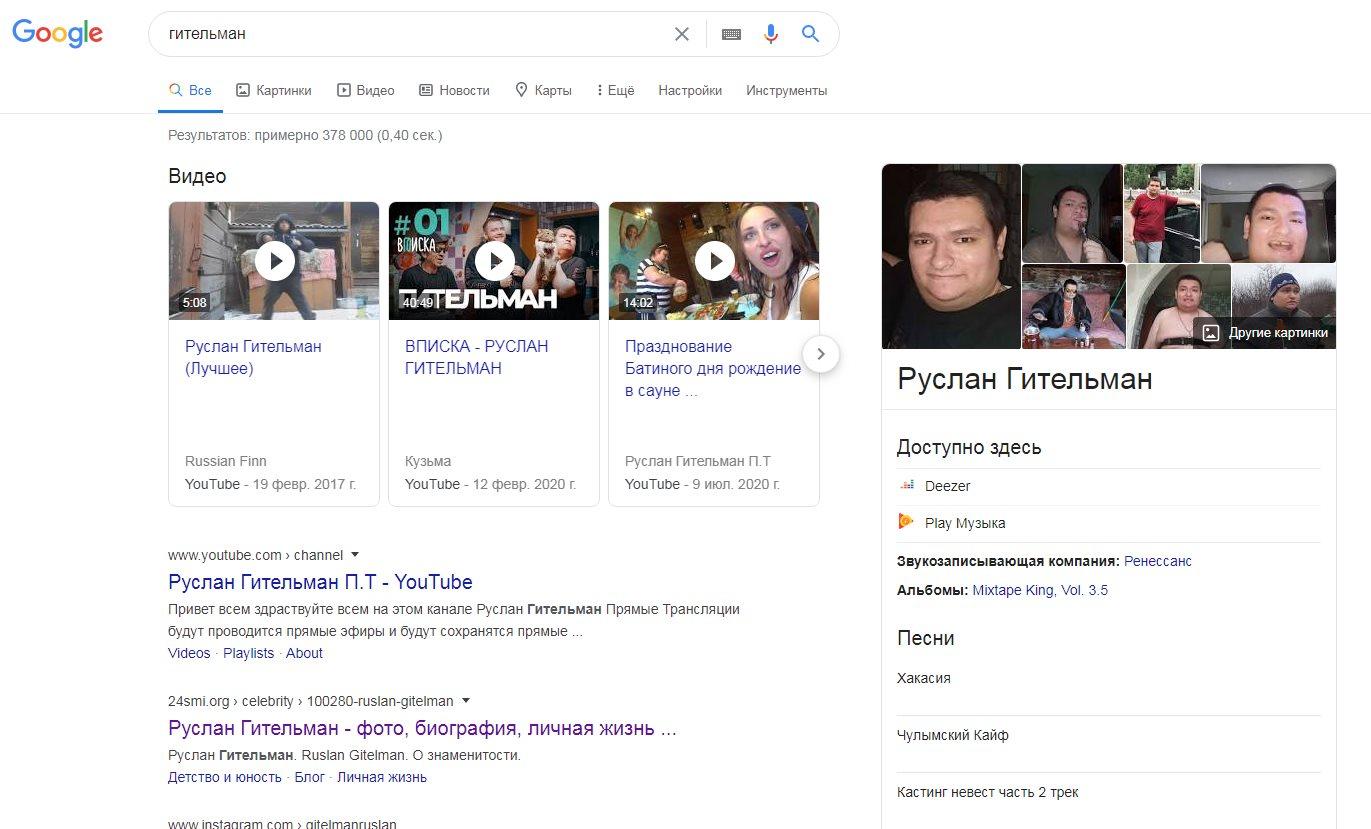Play the 14:02 sauna birthday video

(x=714, y=261)
